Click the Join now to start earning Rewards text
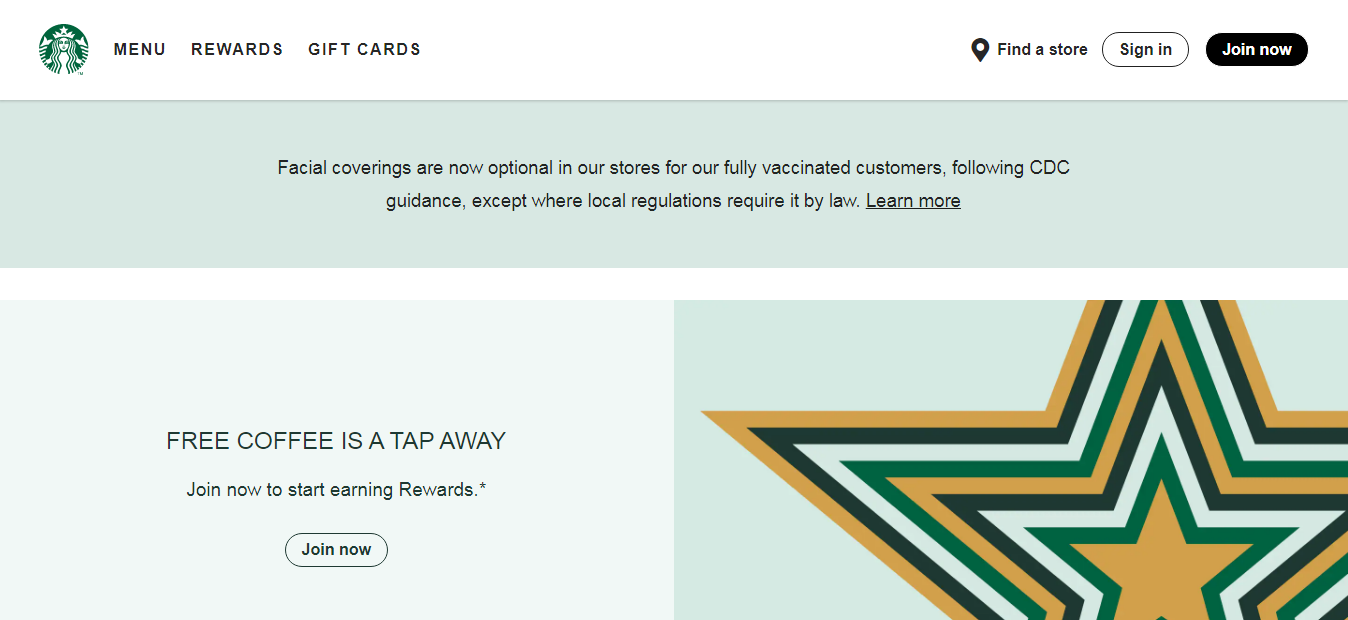 (336, 490)
